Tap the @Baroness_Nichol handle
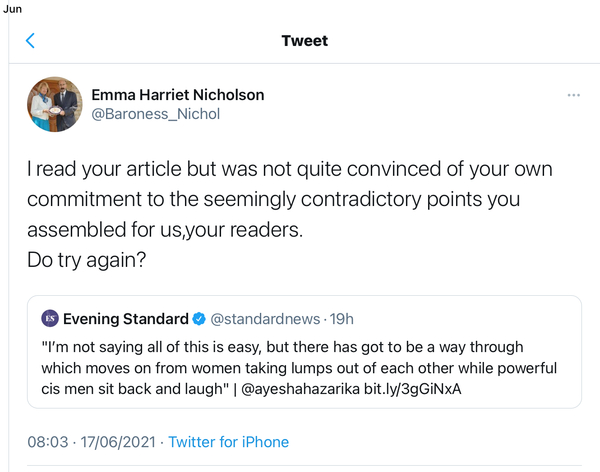Image resolution: width=600 pixels, height=472 pixels. (155, 114)
